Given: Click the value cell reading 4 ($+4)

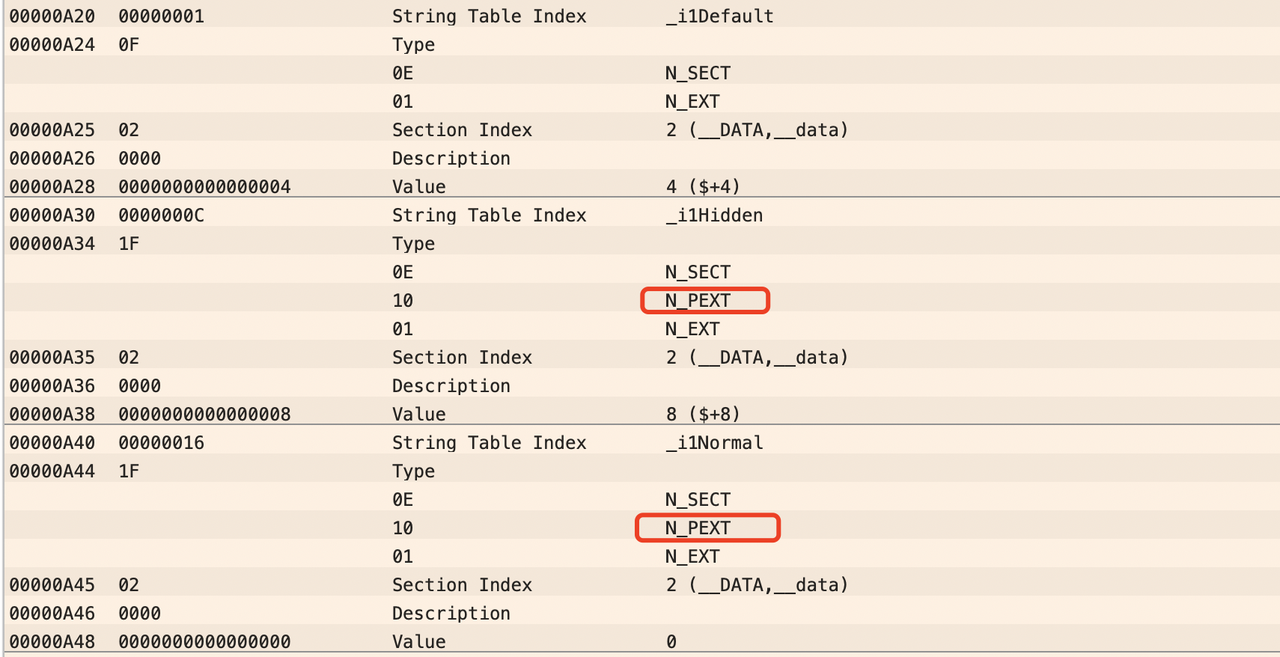Looking at the screenshot, I should click(x=702, y=186).
